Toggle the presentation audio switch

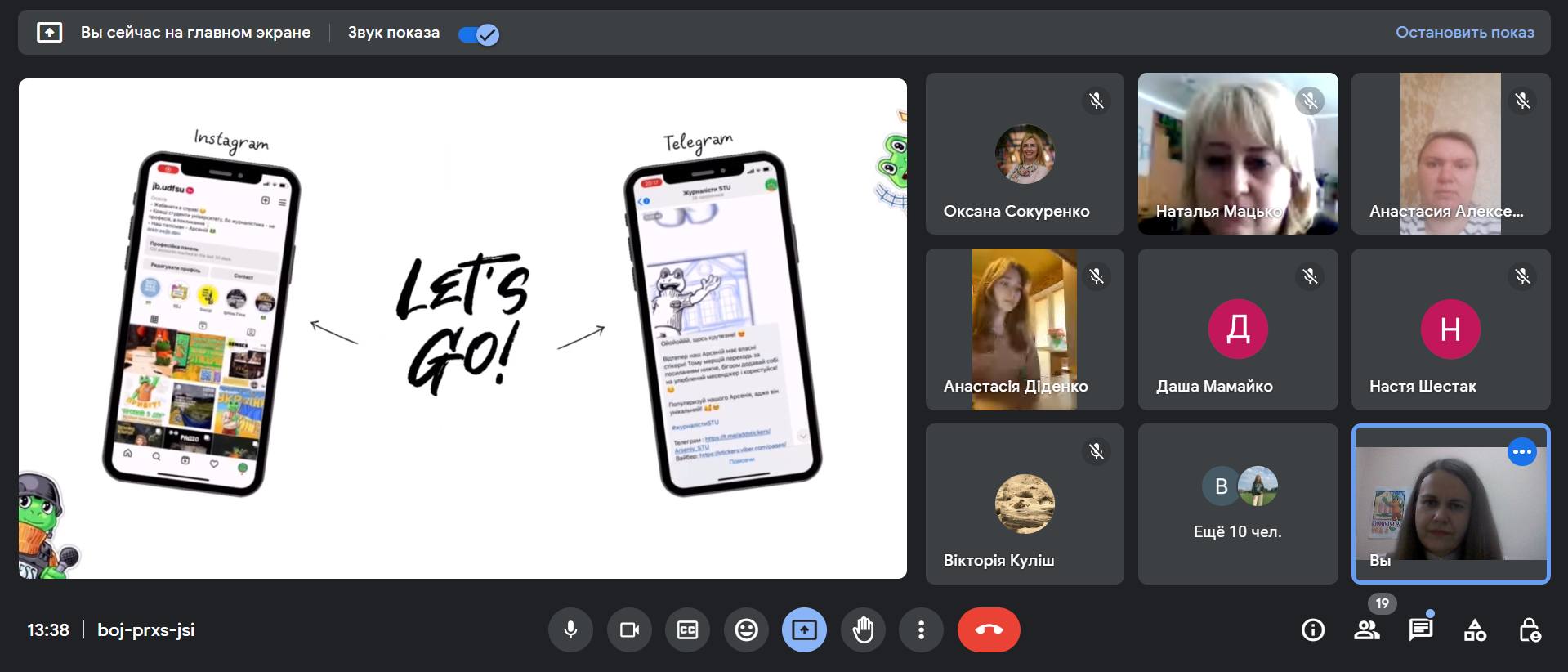[x=479, y=34]
